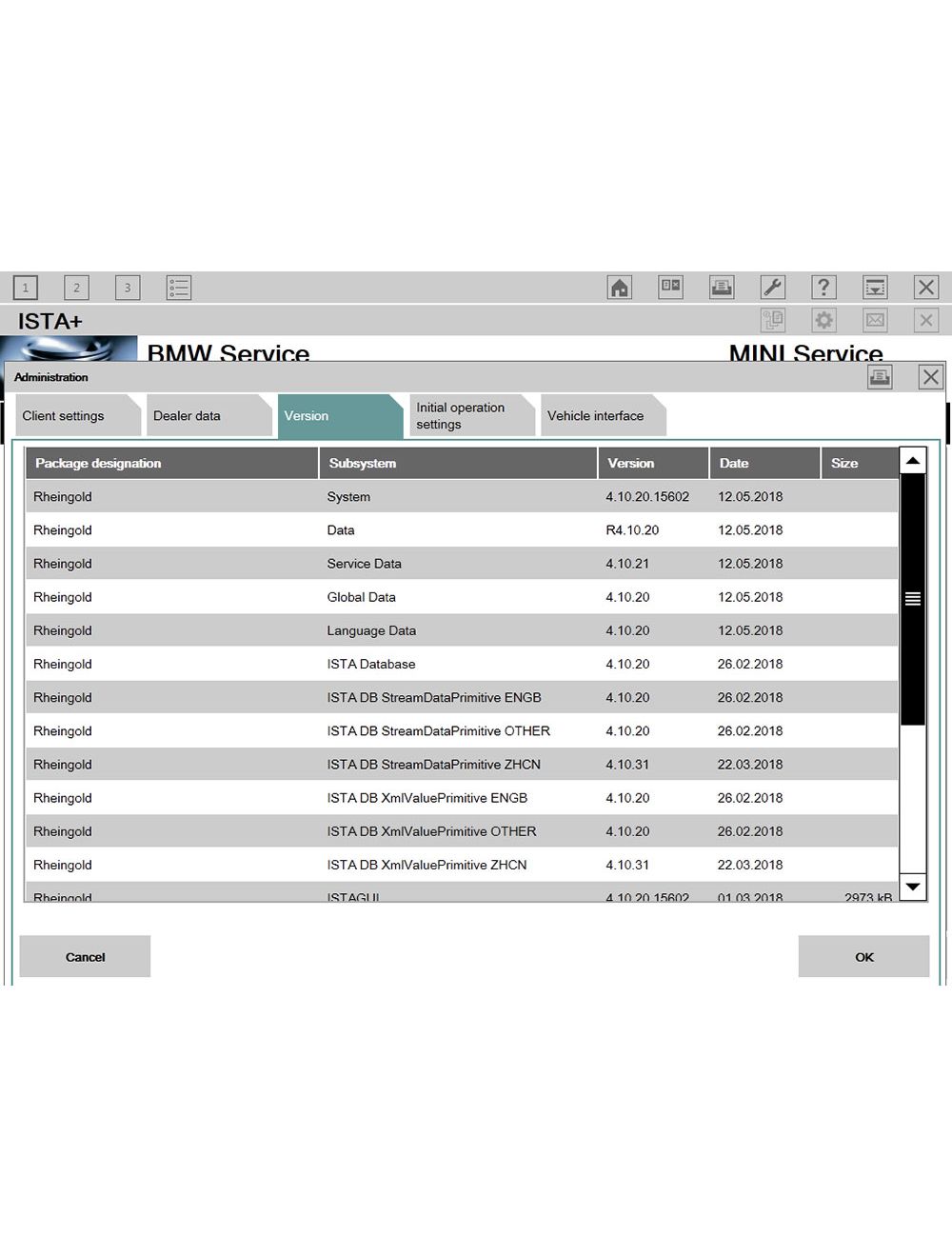Screen dimensions: 952x1257
Task: Select ISTA DB XmlValuePrimitive OTHER row
Action: [x=462, y=831]
